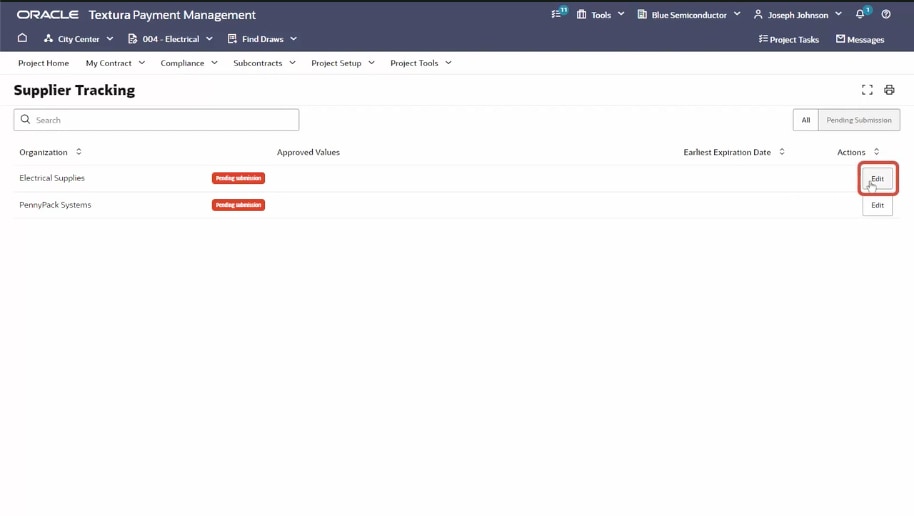Click the 004 - Electrical contract icon
Image resolution: width=914 pixels, height=516 pixels.
click(132, 38)
